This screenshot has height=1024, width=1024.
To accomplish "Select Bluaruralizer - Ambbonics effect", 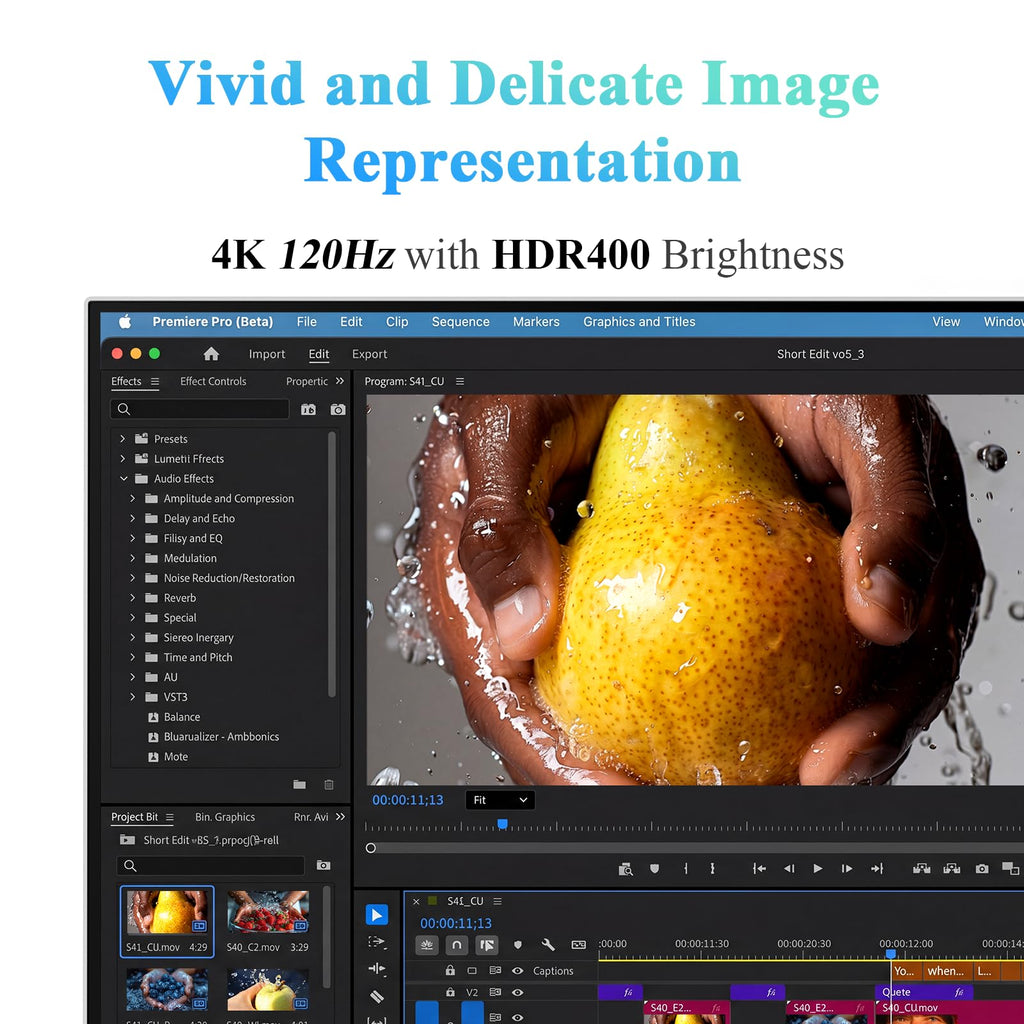I will 221,737.
